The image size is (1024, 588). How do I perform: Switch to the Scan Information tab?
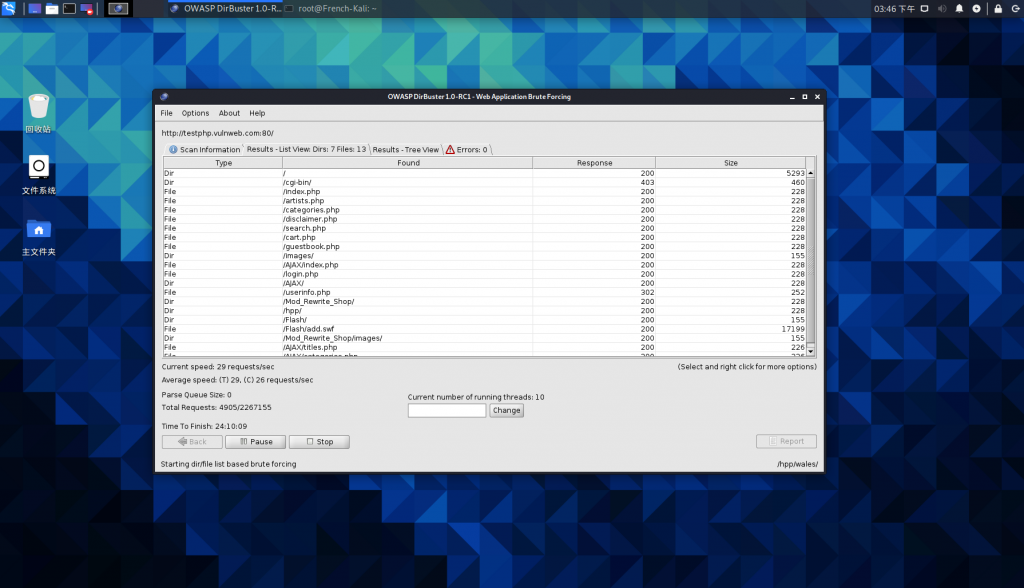[204, 150]
